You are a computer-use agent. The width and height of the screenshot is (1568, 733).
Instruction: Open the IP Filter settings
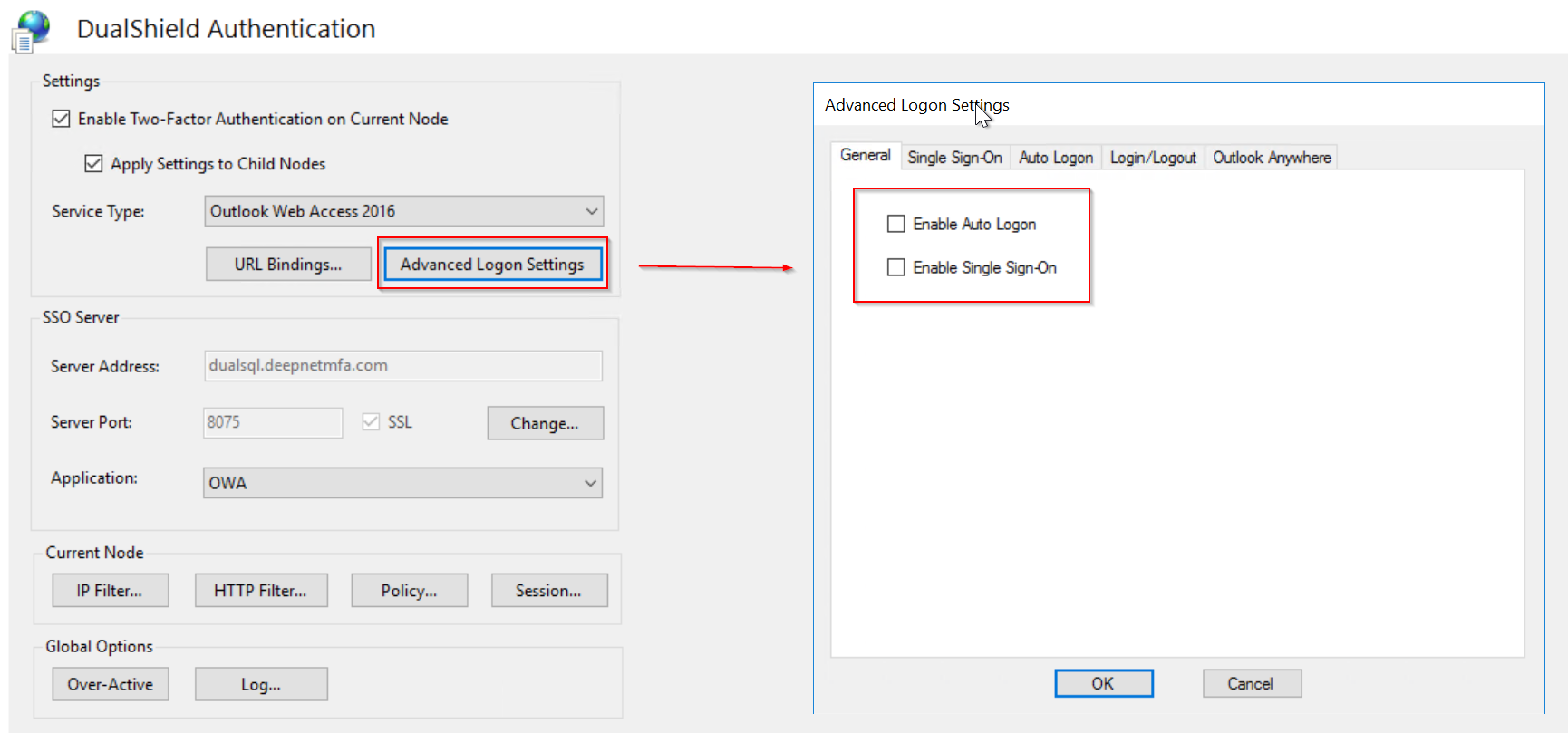coord(110,591)
